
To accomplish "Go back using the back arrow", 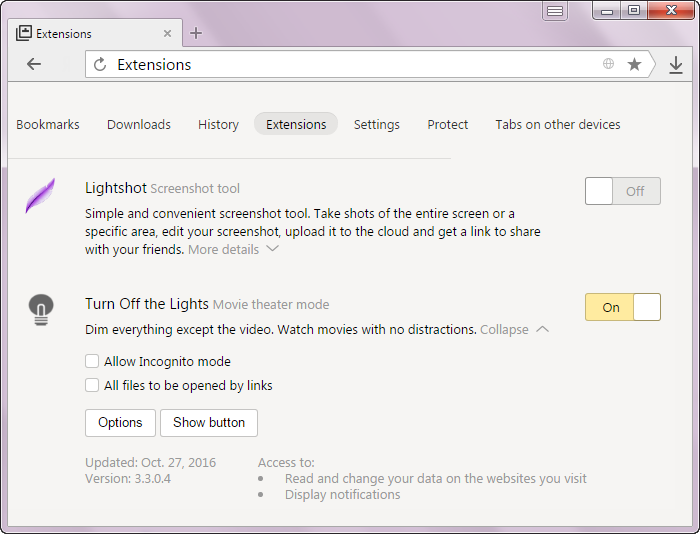I will [34, 64].
